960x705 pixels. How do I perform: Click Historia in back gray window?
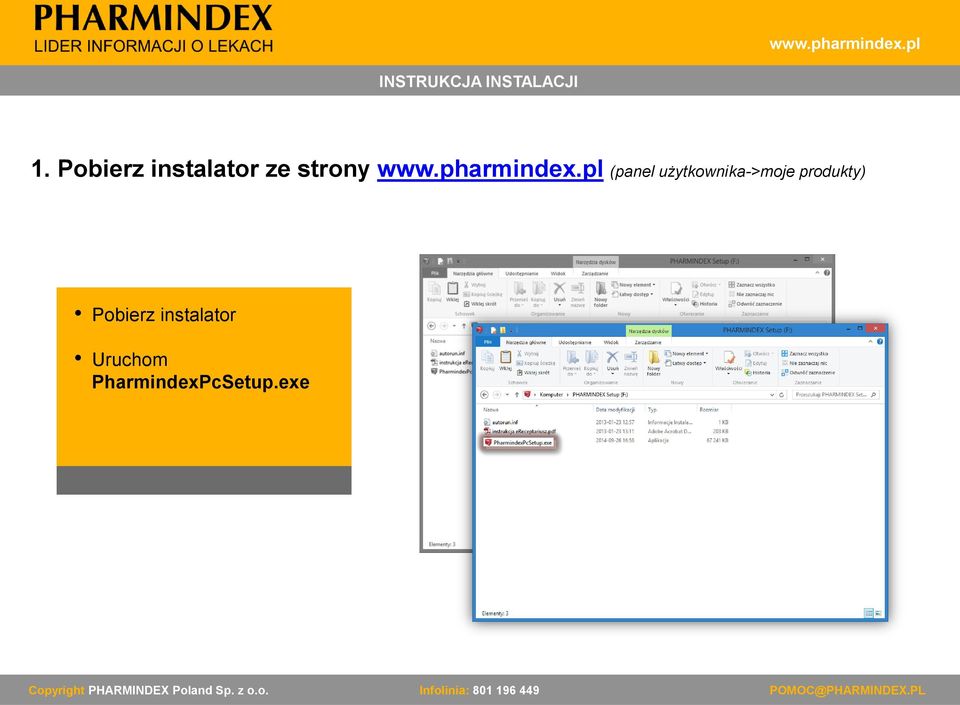point(705,304)
